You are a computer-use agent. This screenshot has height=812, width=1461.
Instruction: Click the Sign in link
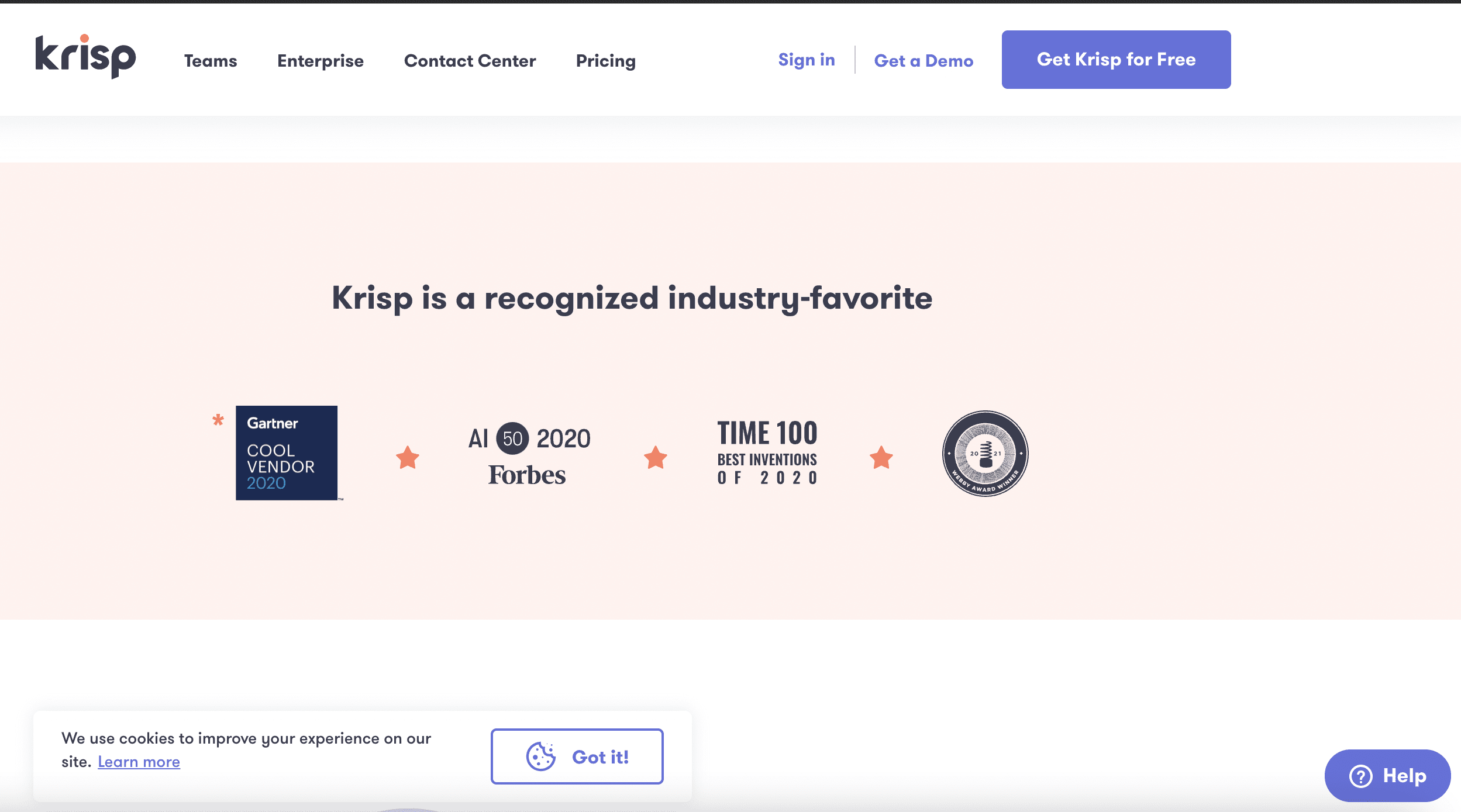pos(806,60)
